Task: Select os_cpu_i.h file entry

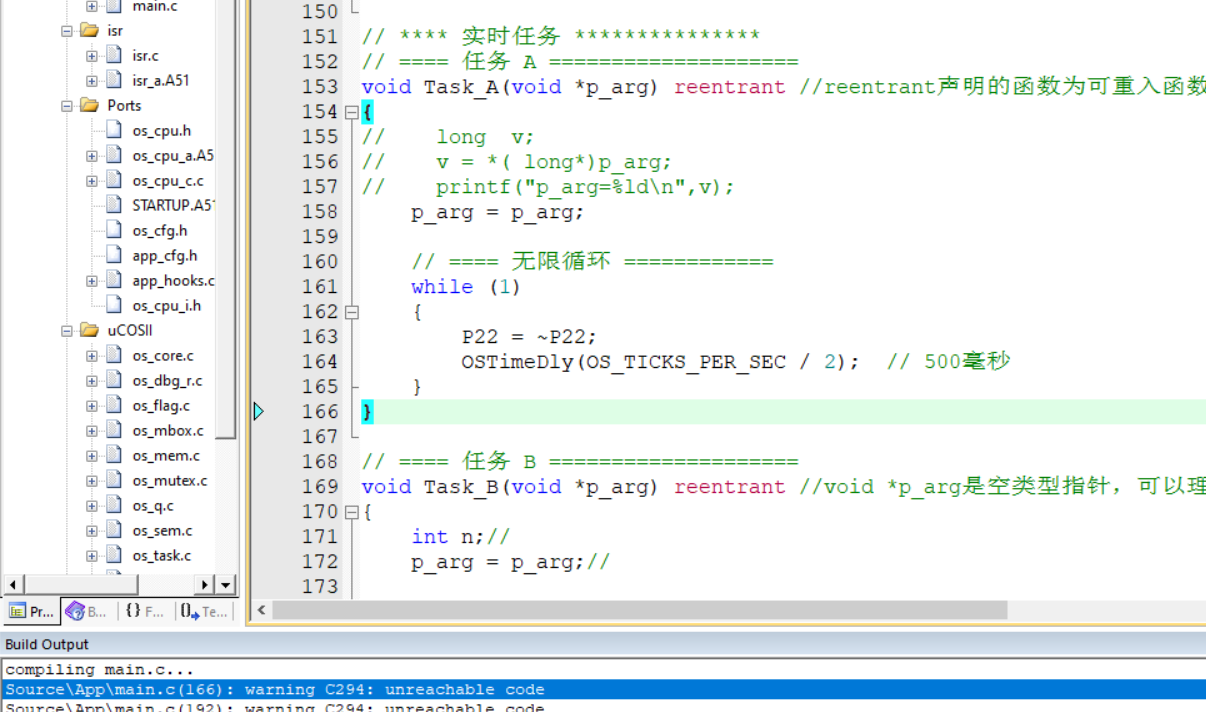Action: [x=166, y=306]
